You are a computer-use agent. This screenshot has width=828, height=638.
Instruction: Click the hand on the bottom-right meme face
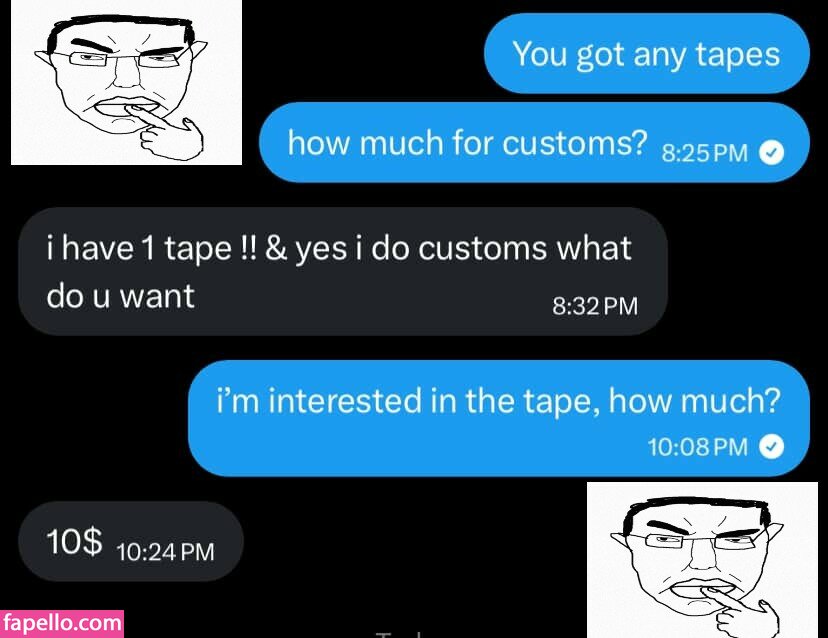(x=747, y=615)
